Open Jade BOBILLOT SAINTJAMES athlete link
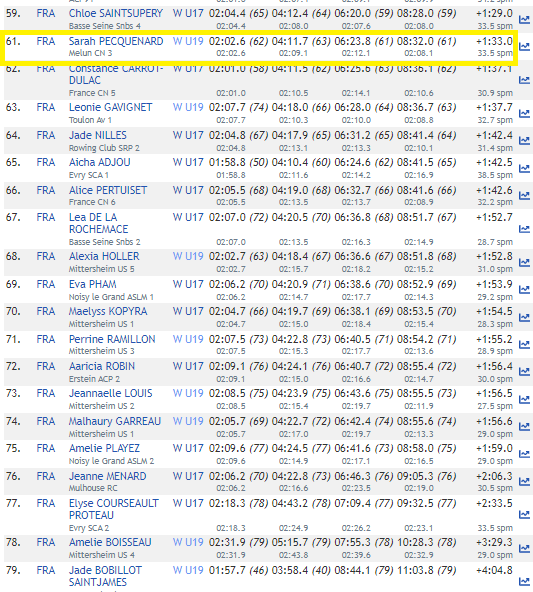The width and height of the screenshot is (533, 592). click(x=105, y=576)
